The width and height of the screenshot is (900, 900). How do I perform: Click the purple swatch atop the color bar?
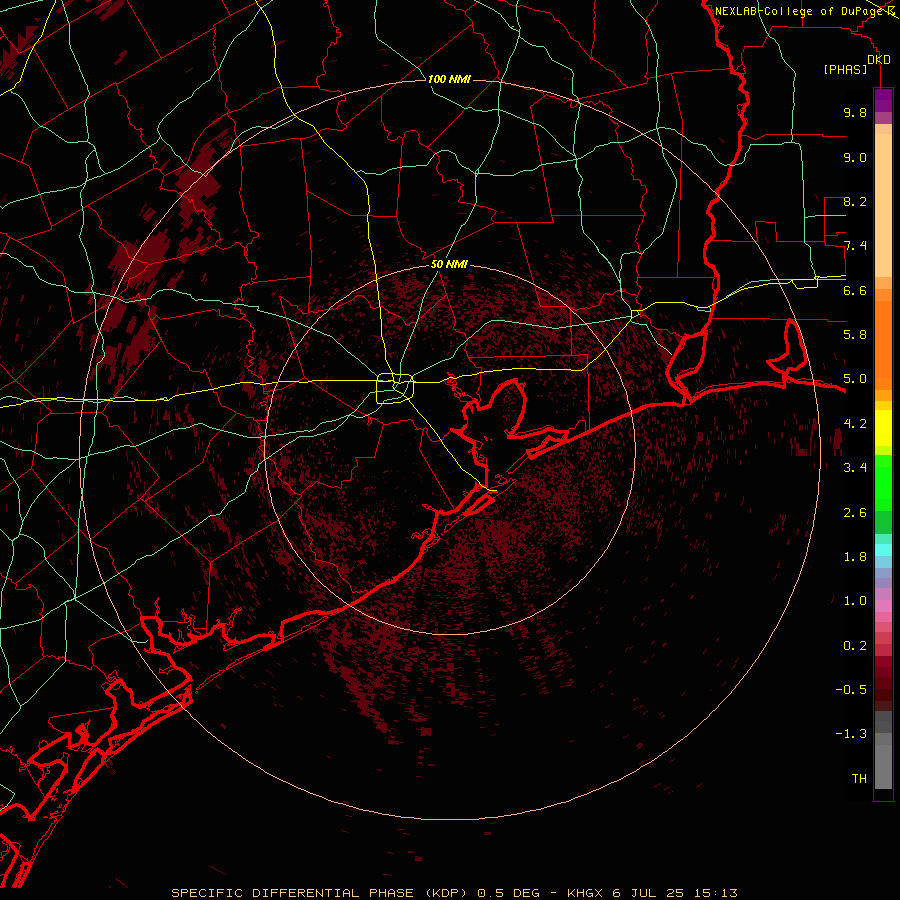883,100
